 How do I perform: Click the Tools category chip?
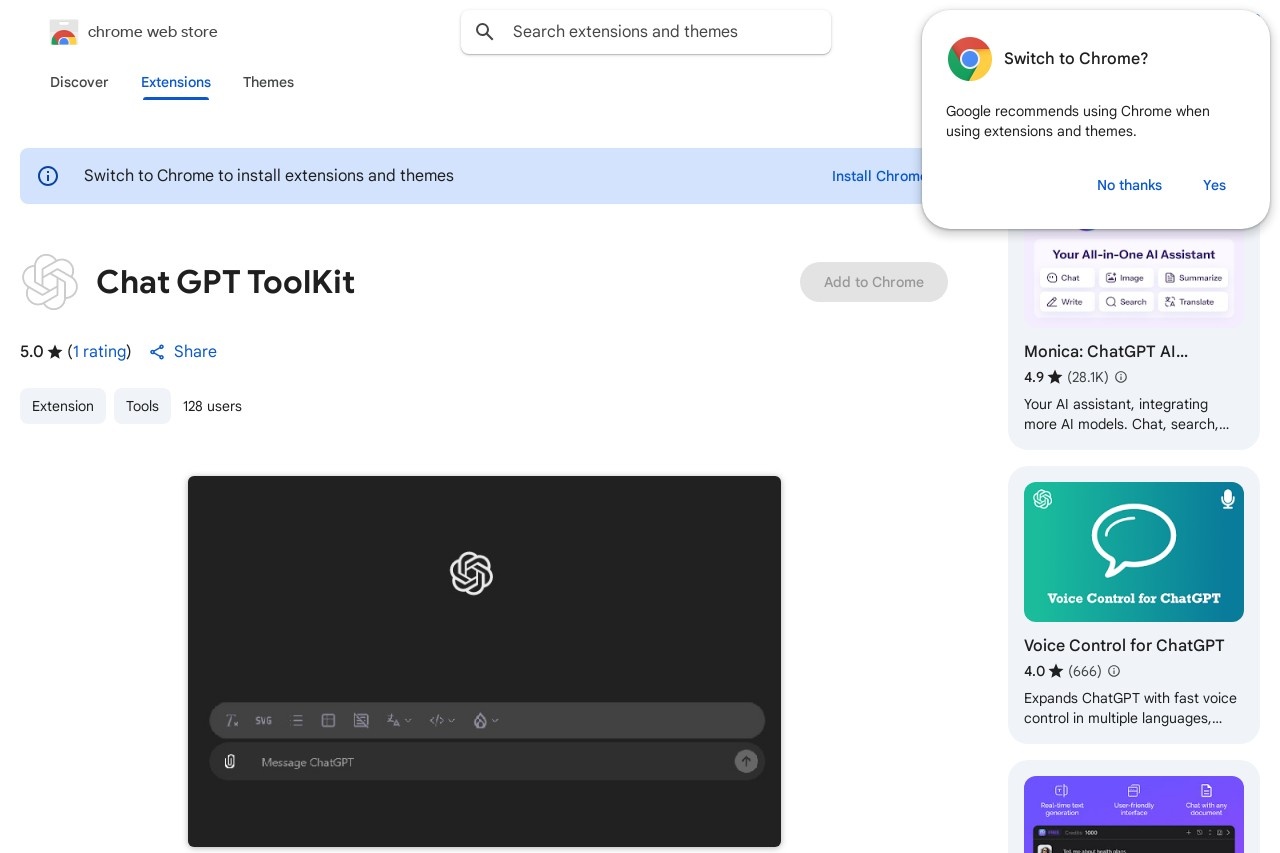142,406
